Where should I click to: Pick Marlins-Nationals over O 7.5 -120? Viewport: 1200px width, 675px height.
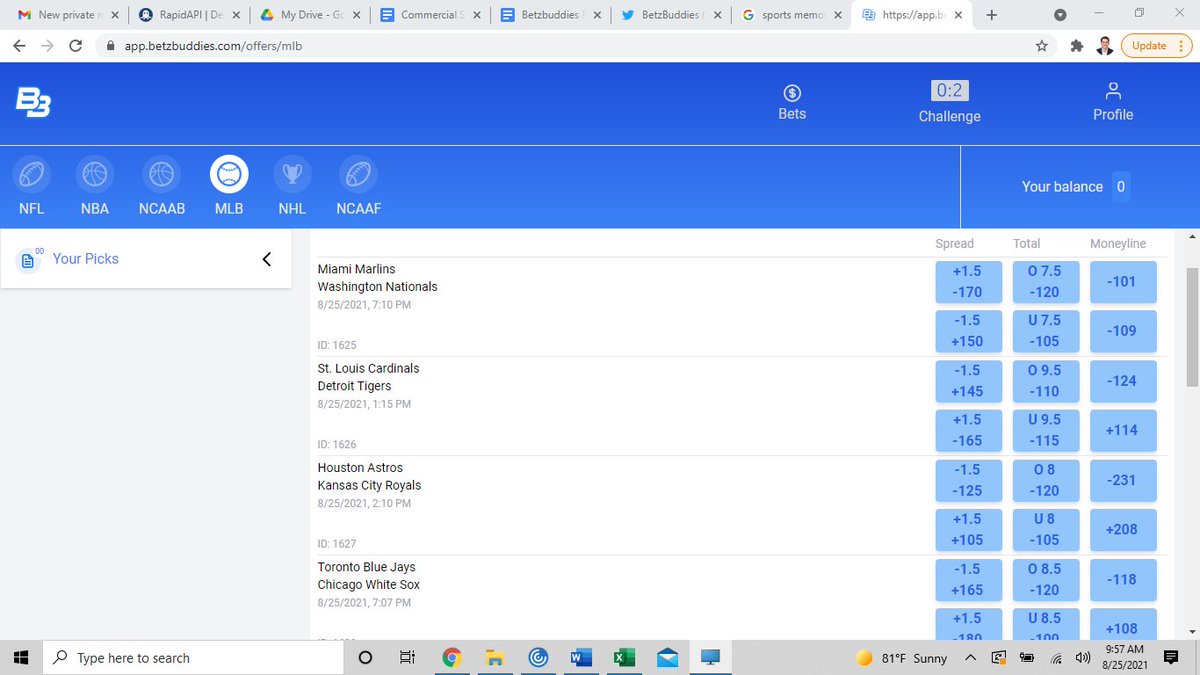(1044, 282)
